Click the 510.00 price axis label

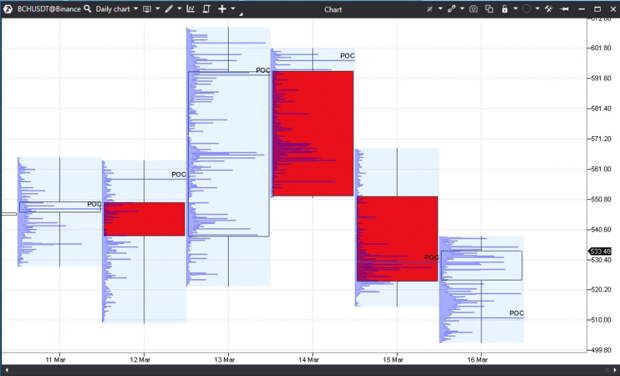point(601,320)
